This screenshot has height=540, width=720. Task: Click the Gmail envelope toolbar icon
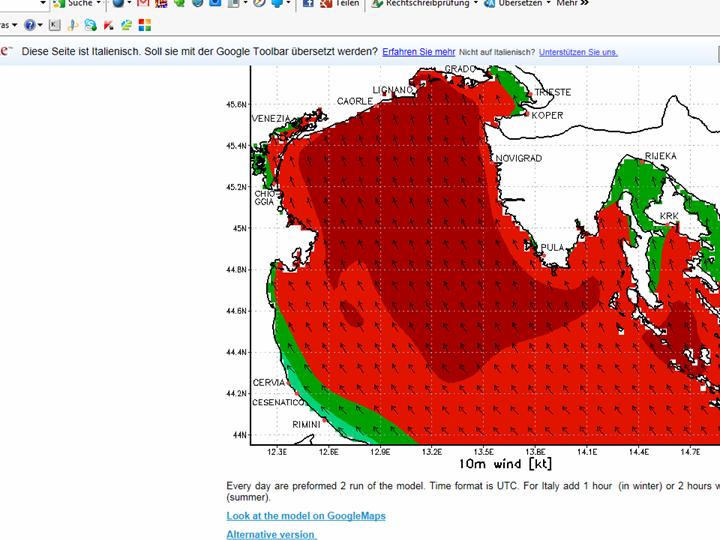[143, 4]
